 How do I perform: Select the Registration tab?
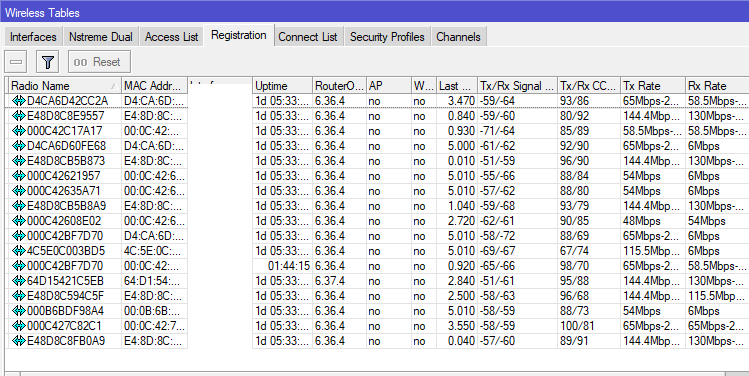tap(239, 35)
